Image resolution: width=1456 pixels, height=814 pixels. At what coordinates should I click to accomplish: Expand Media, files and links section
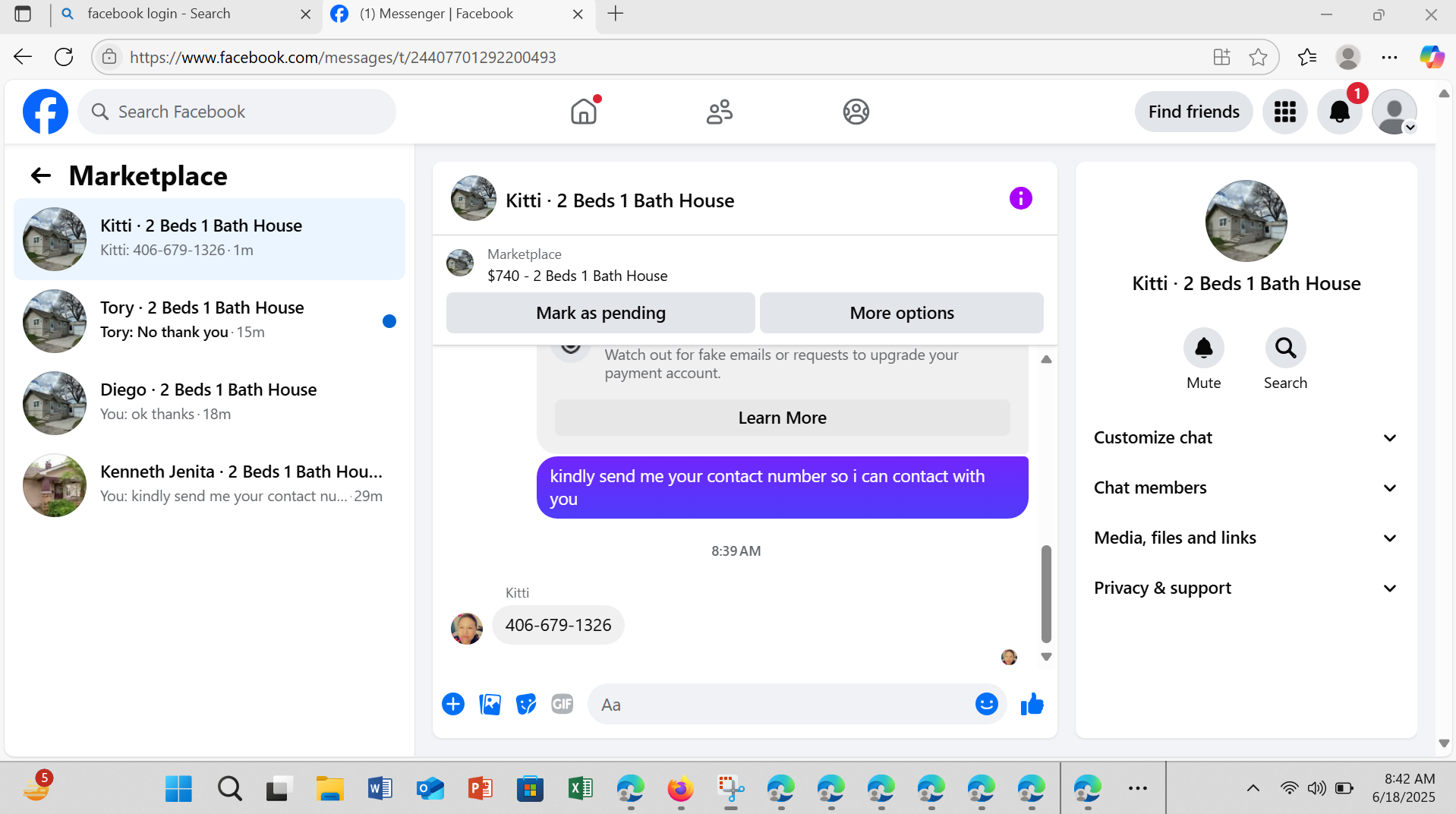(x=1245, y=538)
